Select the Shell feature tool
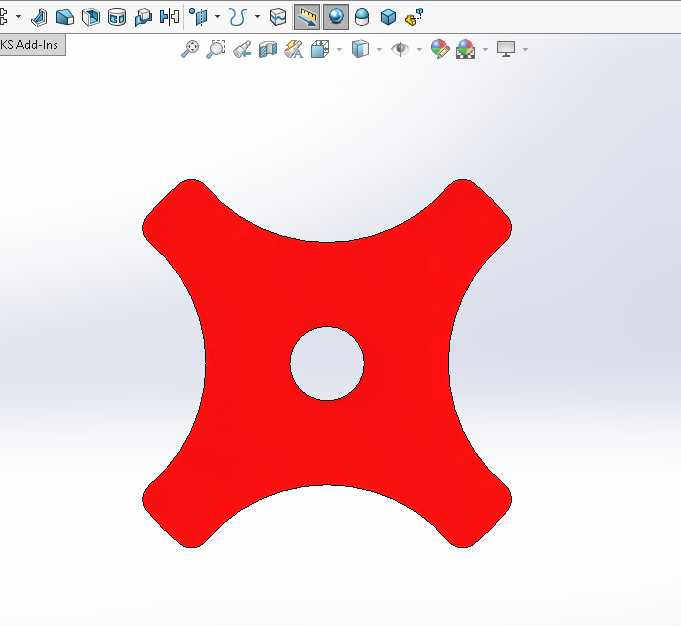Image resolution: width=681 pixels, height=626 pixels. [91, 17]
